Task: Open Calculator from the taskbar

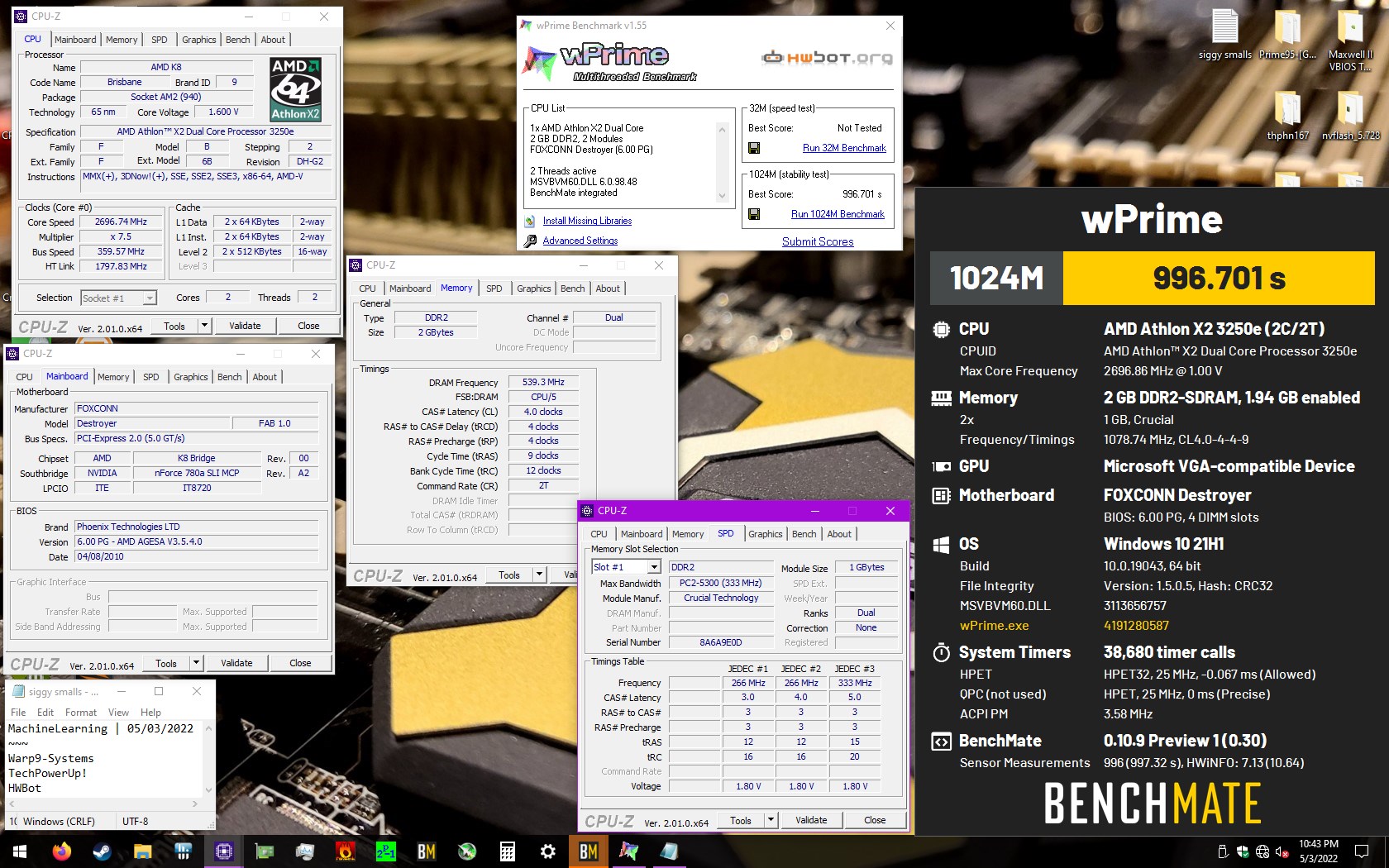Action: (508, 851)
